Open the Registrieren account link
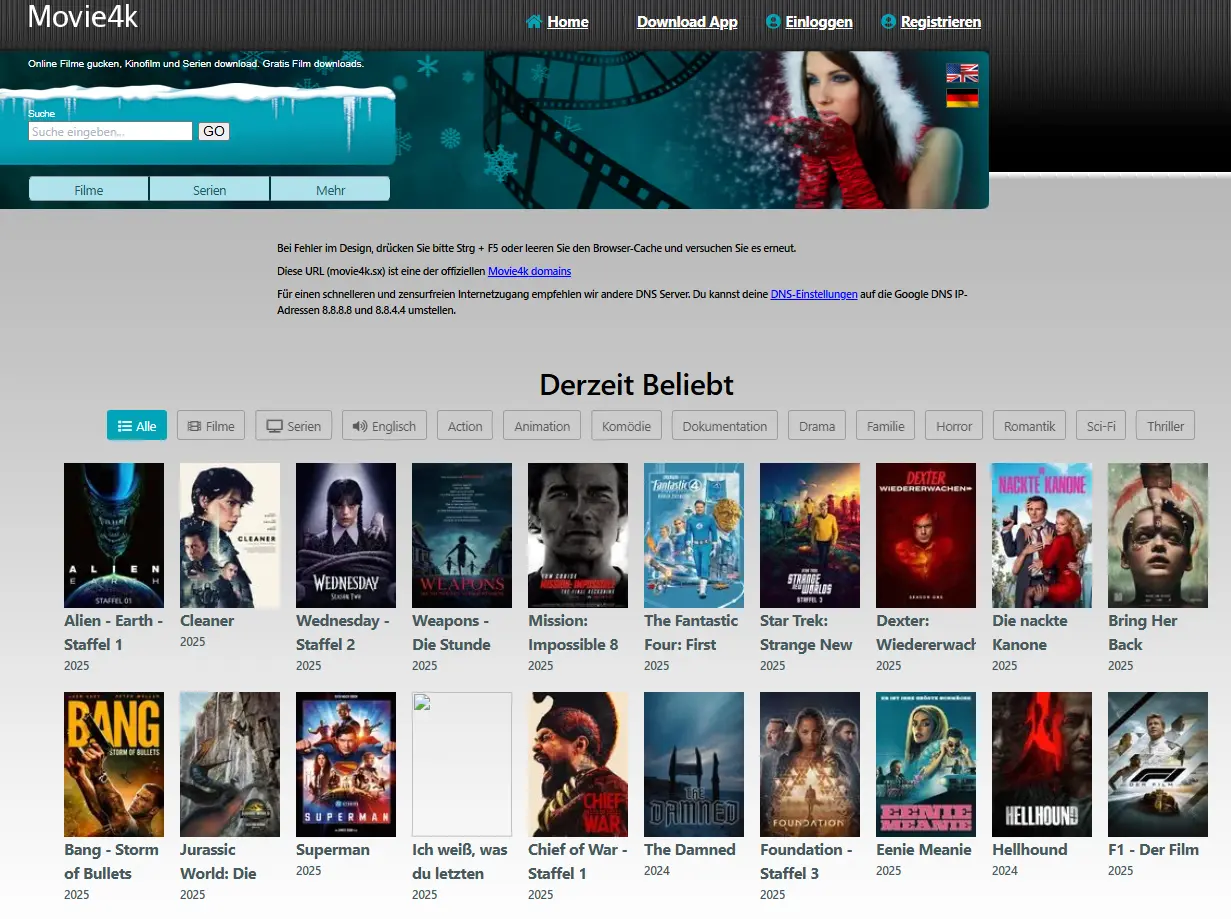The height and width of the screenshot is (919, 1231). tap(931, 22)
